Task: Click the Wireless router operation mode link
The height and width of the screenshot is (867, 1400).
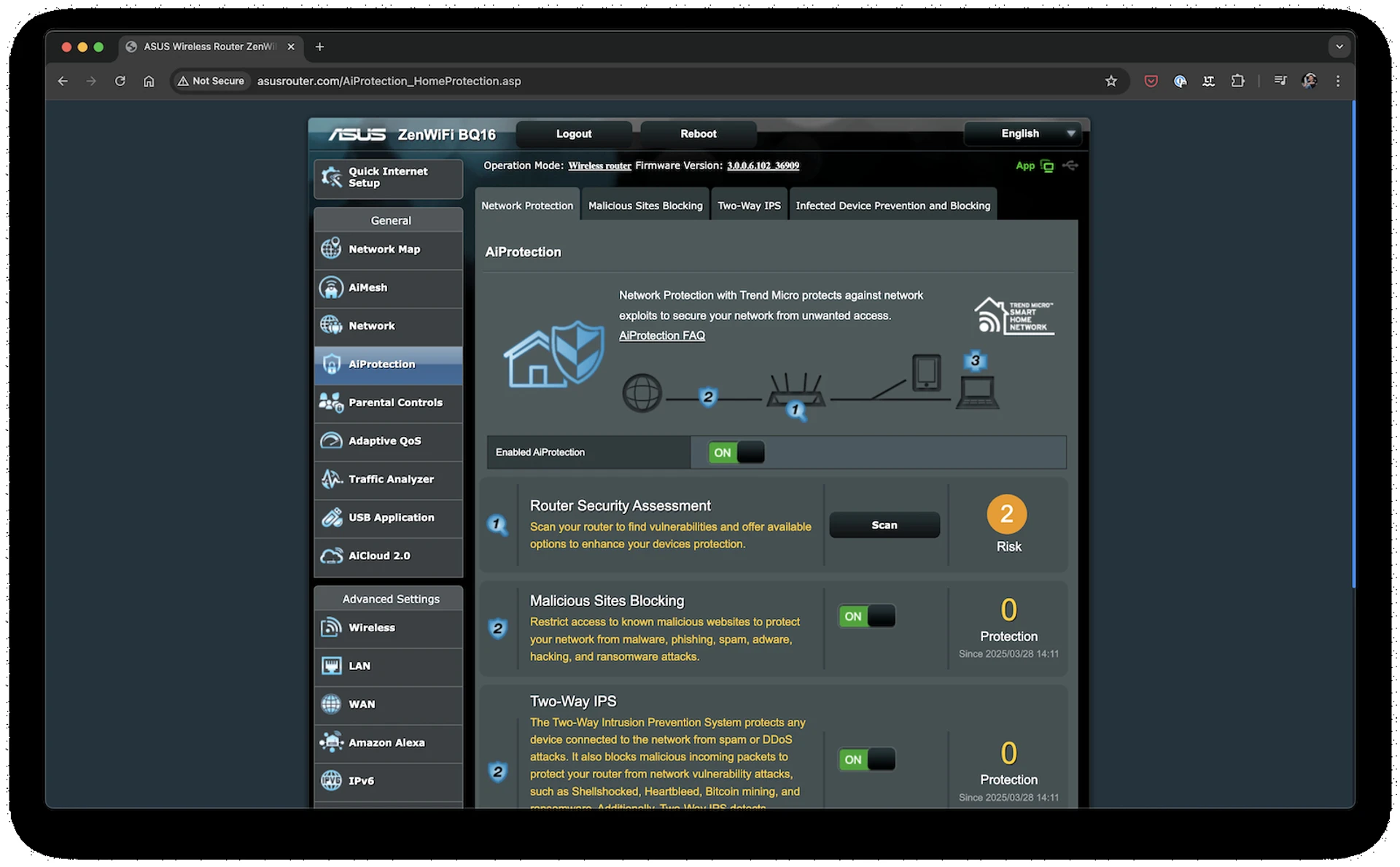Action: 599,166
